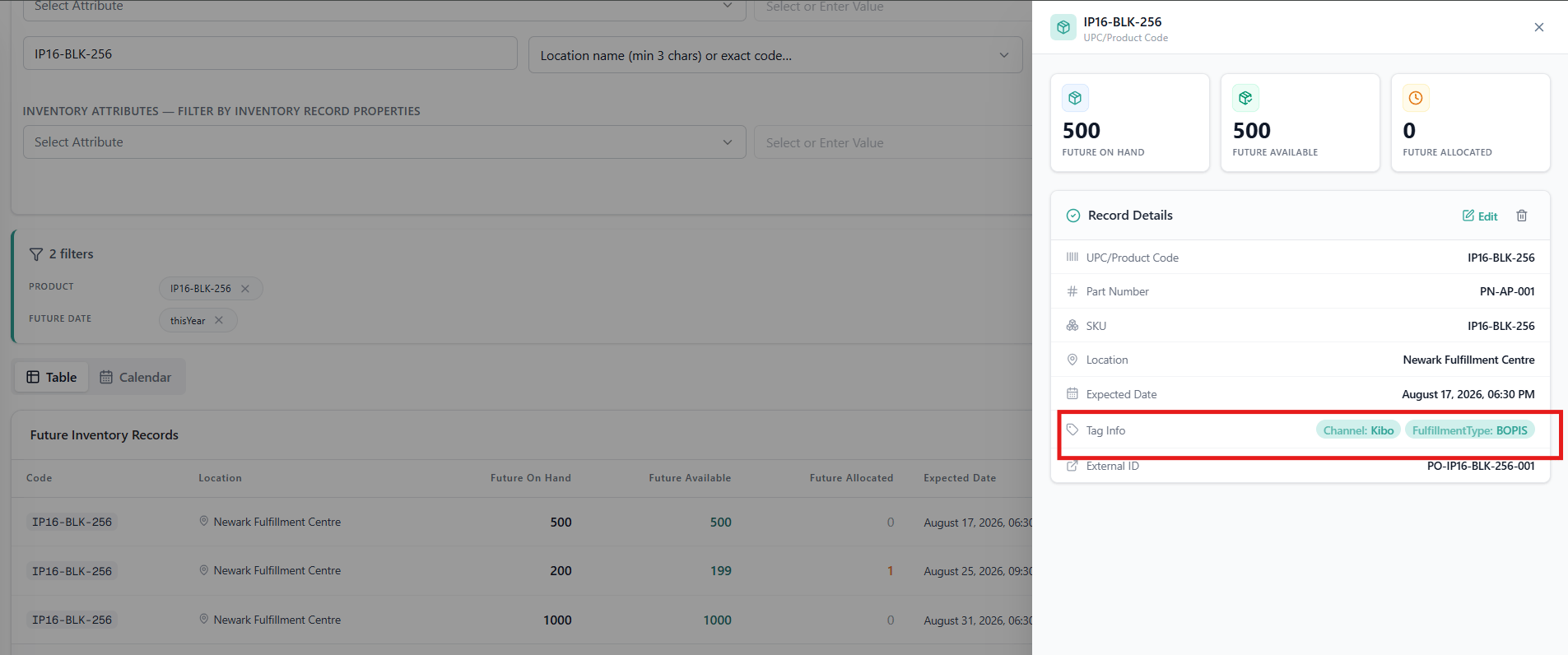Click the external link icon beside External ID
The image size is (1568, 655).
pos(1072,466)
